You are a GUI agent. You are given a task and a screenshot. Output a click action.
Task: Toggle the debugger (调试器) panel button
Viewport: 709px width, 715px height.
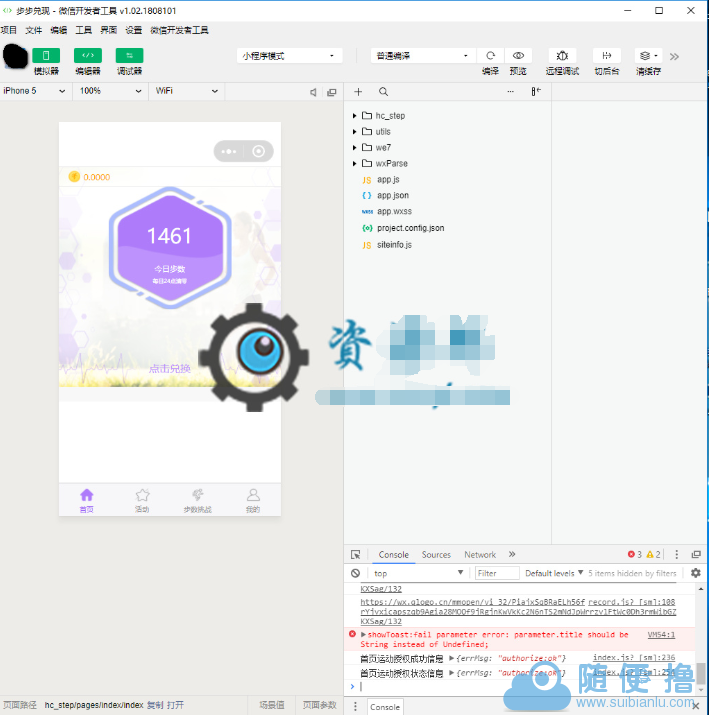coord(129,56)
